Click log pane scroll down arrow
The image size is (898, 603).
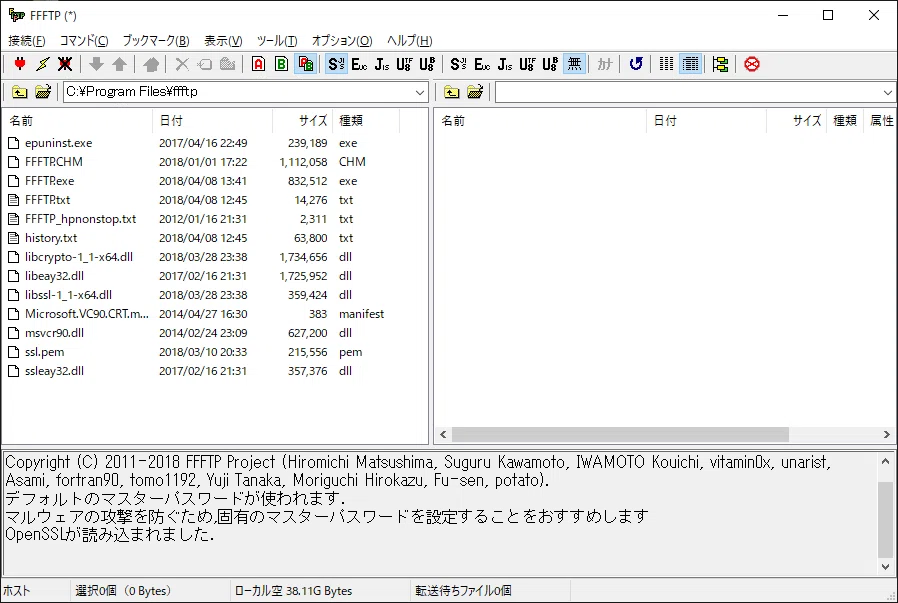tap(885, 567)
